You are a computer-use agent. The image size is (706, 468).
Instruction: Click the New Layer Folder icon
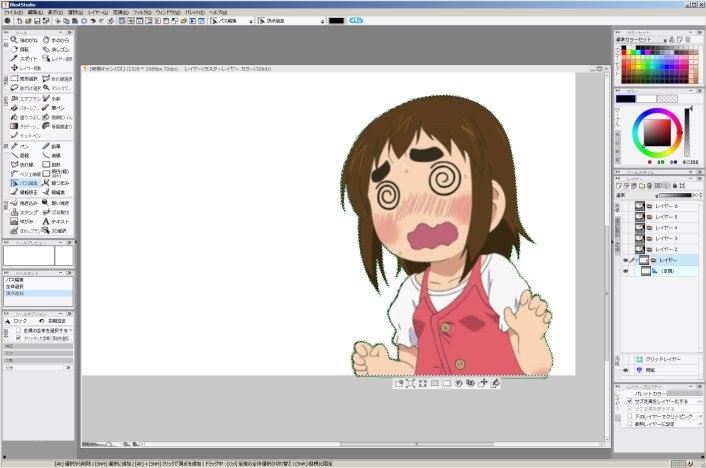(642, 186)
